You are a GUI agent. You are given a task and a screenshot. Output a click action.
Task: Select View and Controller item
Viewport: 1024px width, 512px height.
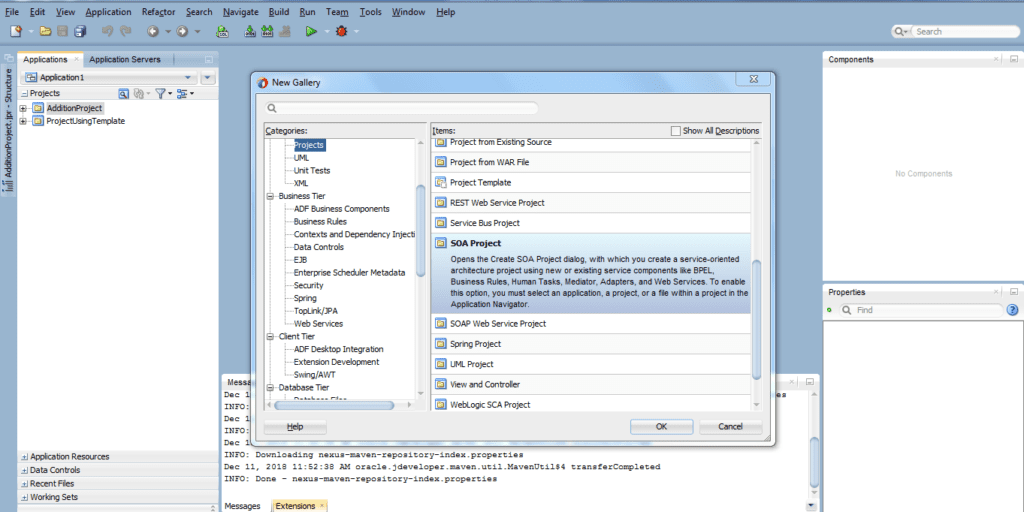tap(591, 385)
